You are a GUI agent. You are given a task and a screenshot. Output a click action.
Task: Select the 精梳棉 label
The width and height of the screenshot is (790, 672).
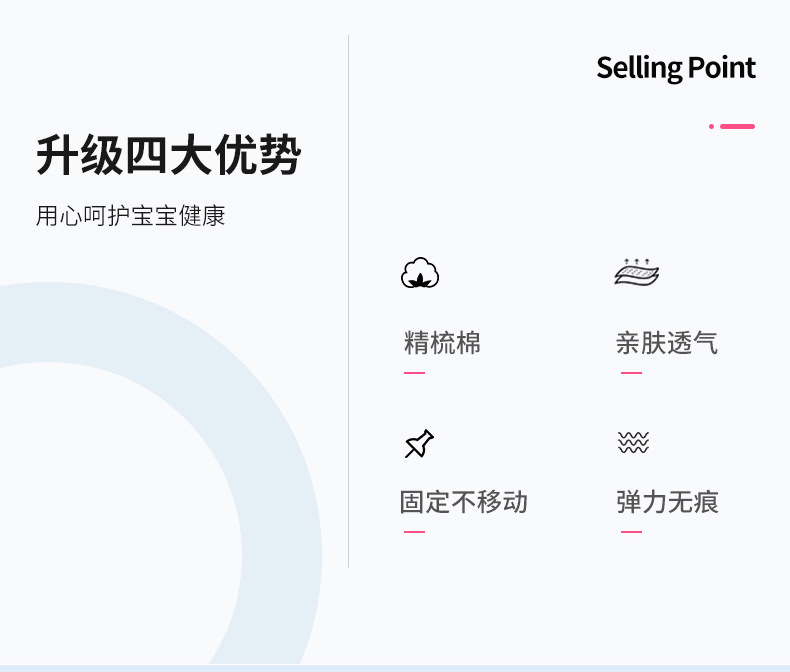[442, 343]
